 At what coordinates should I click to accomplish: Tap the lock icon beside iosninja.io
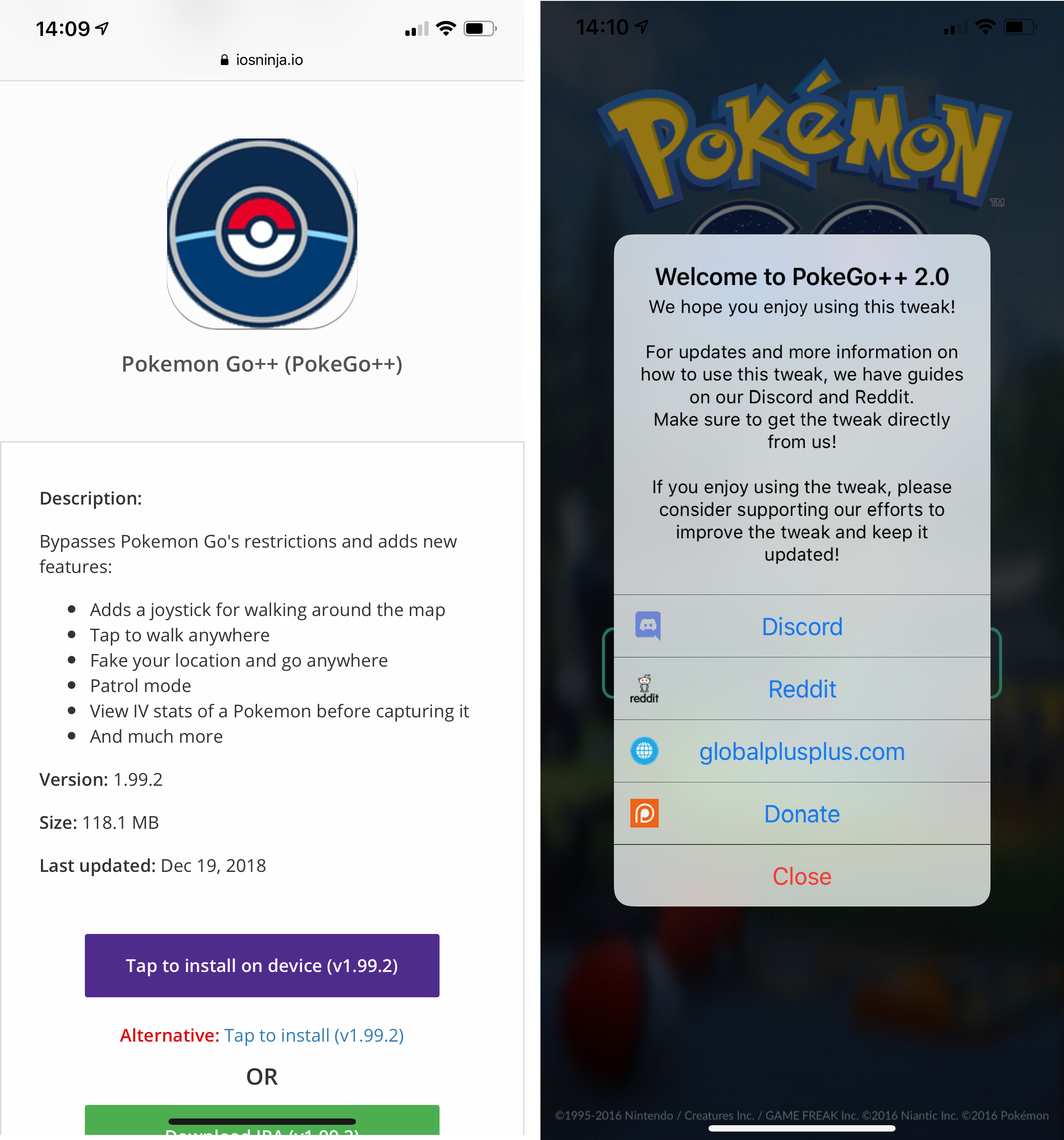click(x=224, y=60)
